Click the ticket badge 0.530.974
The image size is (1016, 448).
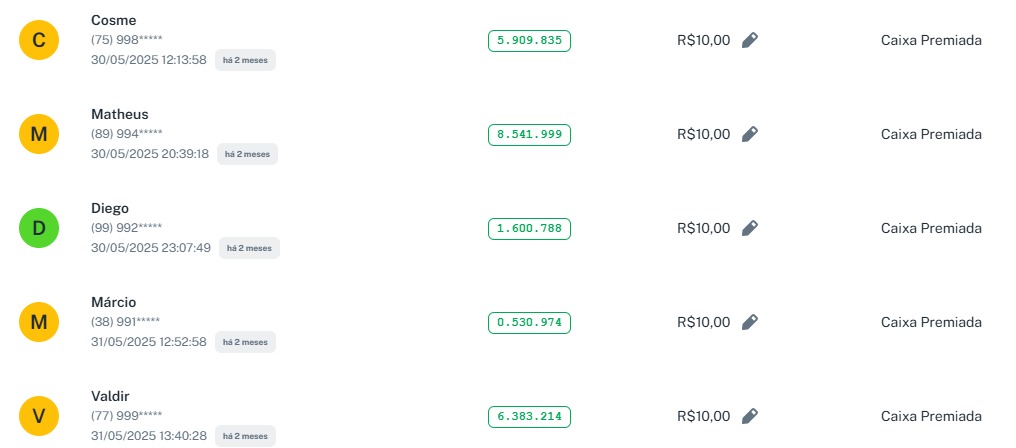(529, 323)
